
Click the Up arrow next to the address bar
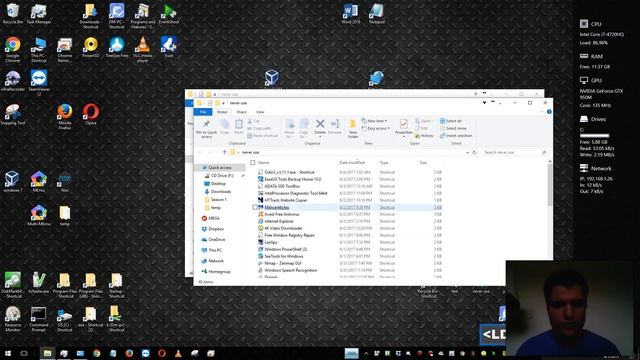pyautogui.click(x=224, y=152)
